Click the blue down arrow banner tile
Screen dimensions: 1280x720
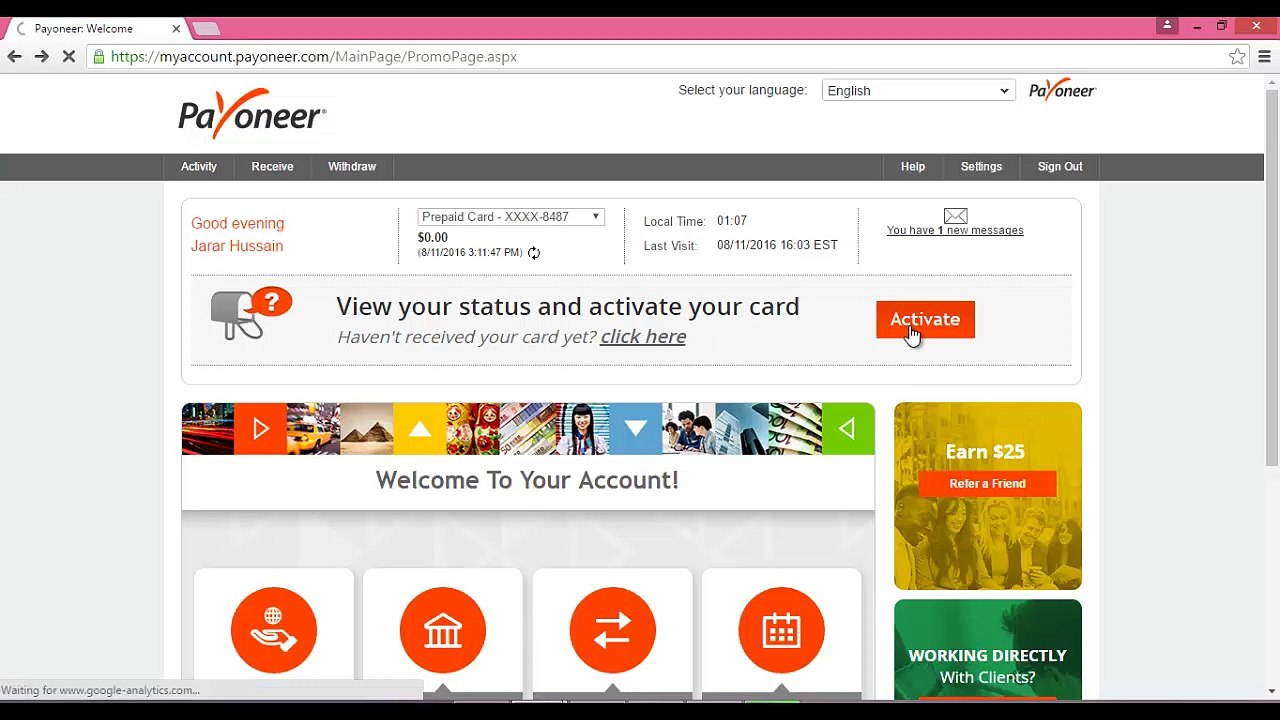click(635, 429)
